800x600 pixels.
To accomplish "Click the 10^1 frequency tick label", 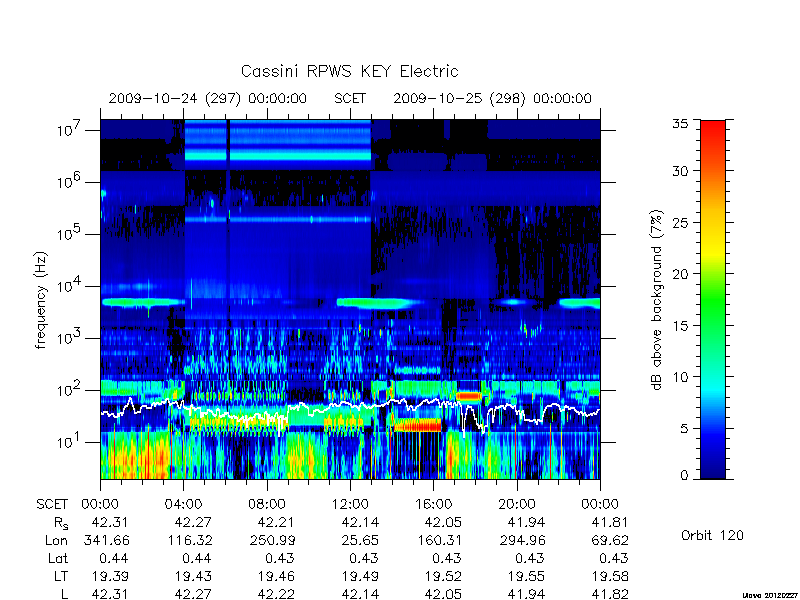I will [70, 442].
